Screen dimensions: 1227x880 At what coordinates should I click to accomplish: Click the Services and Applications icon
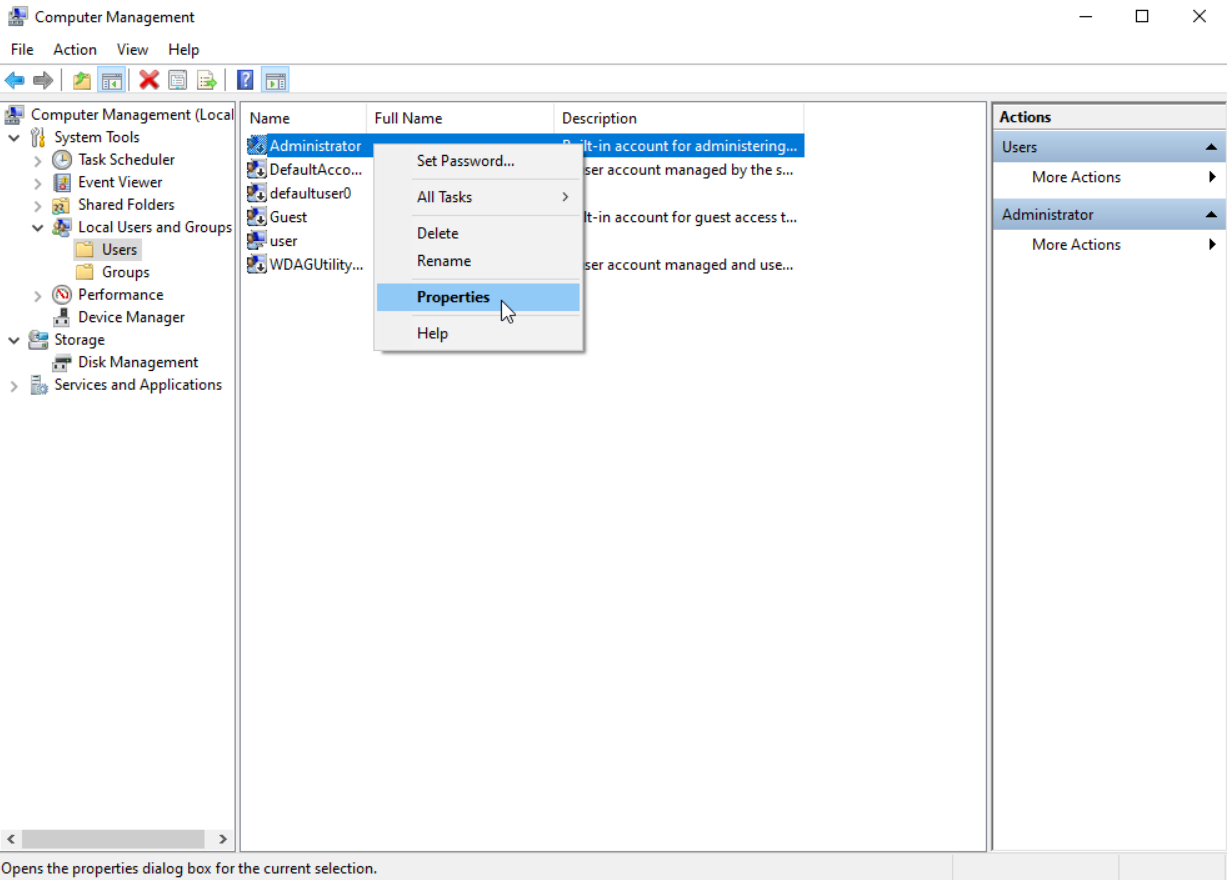39,385
